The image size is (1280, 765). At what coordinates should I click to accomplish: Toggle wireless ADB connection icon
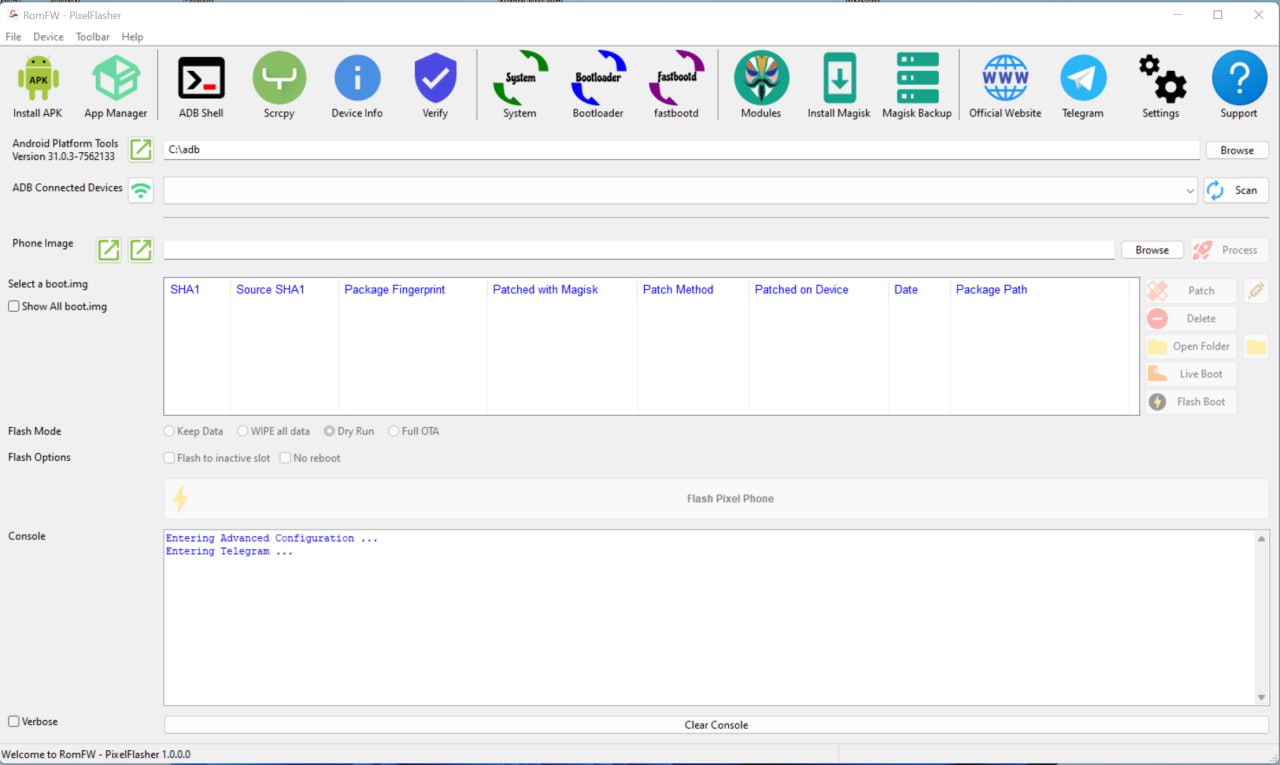141,190
